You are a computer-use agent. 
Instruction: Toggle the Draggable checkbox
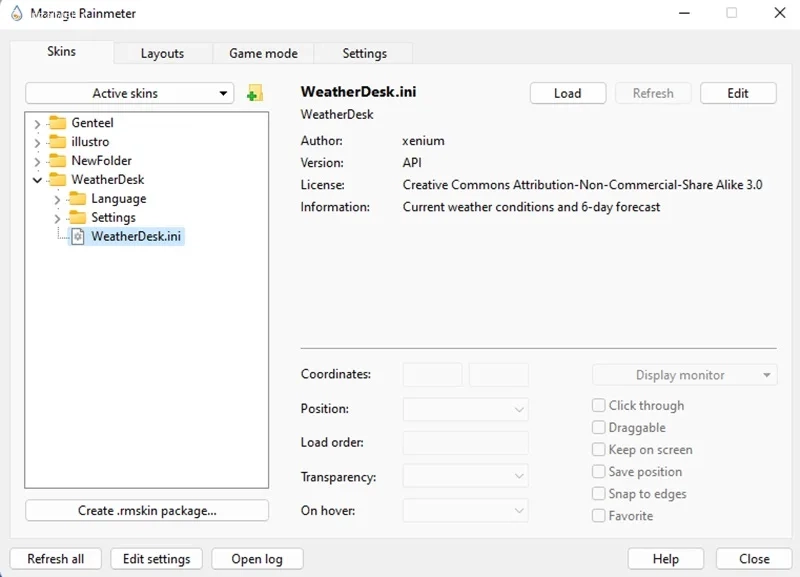coord(599,428)
